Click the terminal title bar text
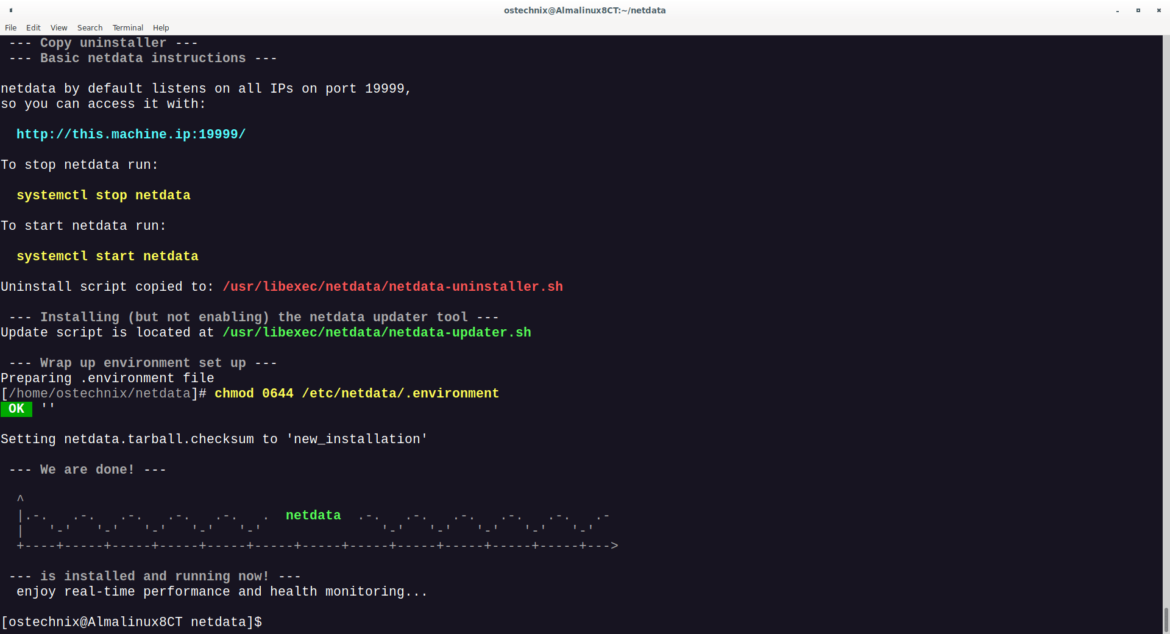 pyautogui.click(x=585, y=10)
